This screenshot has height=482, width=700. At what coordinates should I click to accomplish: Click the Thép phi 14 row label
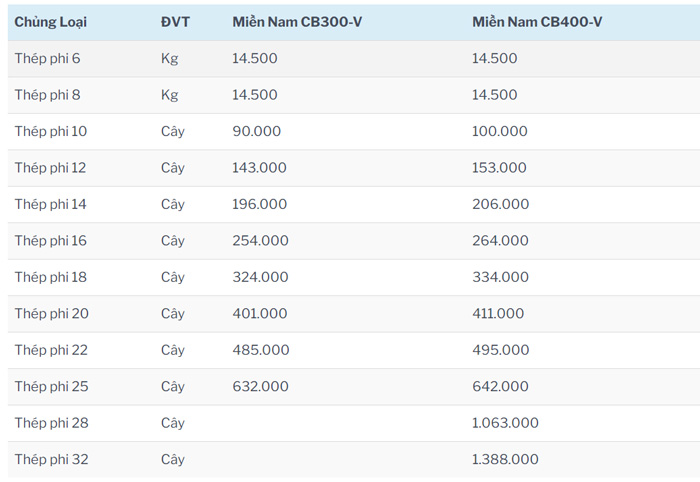coord(51,204)
